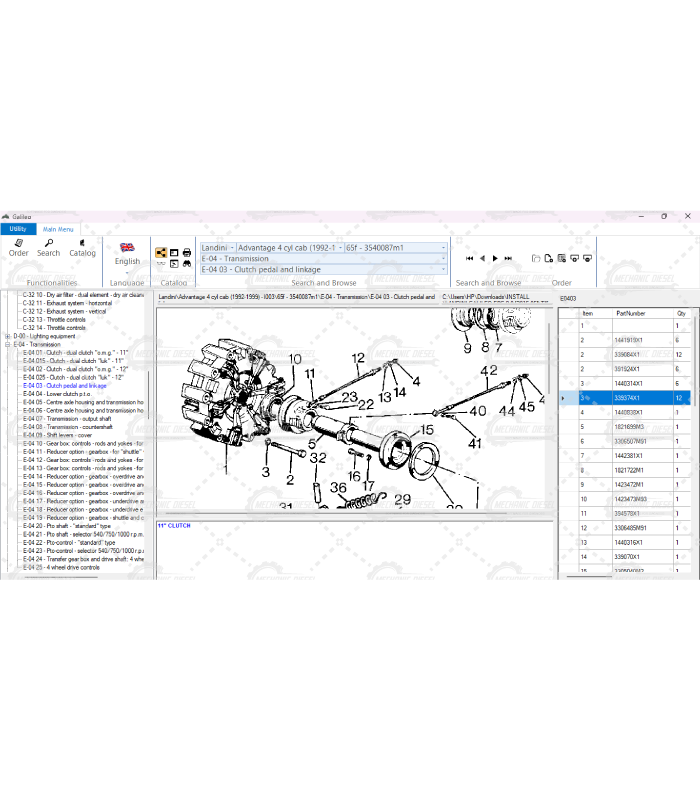Collapse the E-04 Transmission tree node

[8, 344]
